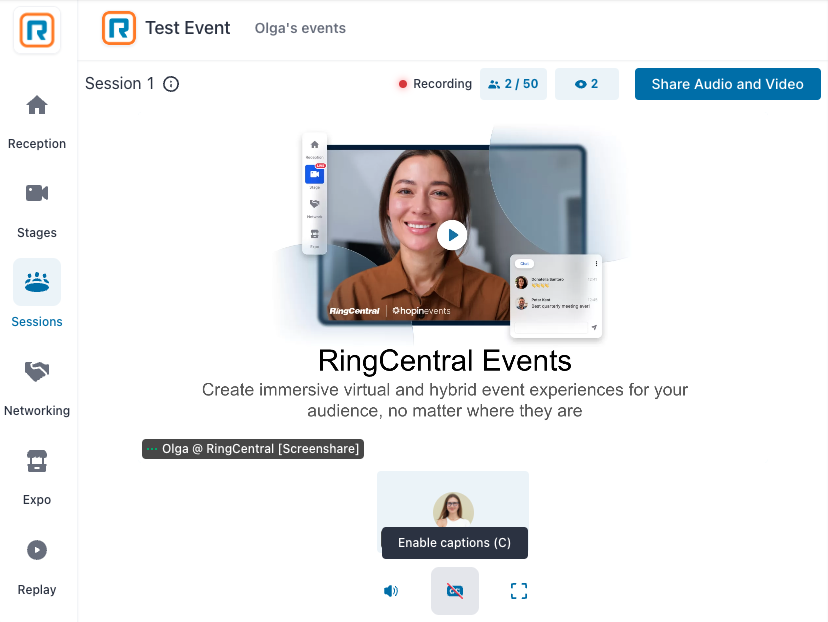Viewport: 828px width, 622px height.
Task: Click the Test Event title
Action: coord(188,28)
